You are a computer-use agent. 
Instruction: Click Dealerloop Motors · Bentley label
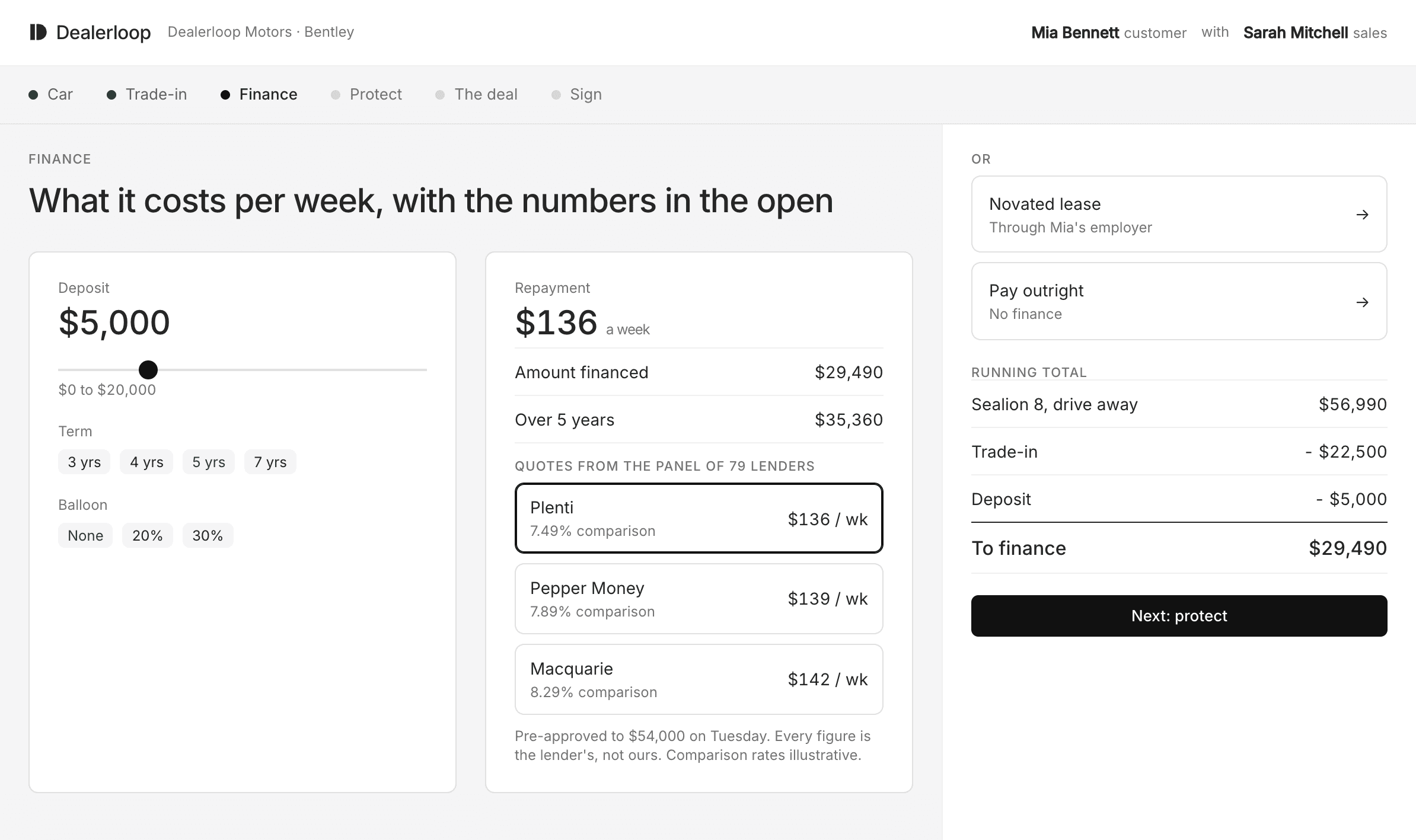[261, 32]
